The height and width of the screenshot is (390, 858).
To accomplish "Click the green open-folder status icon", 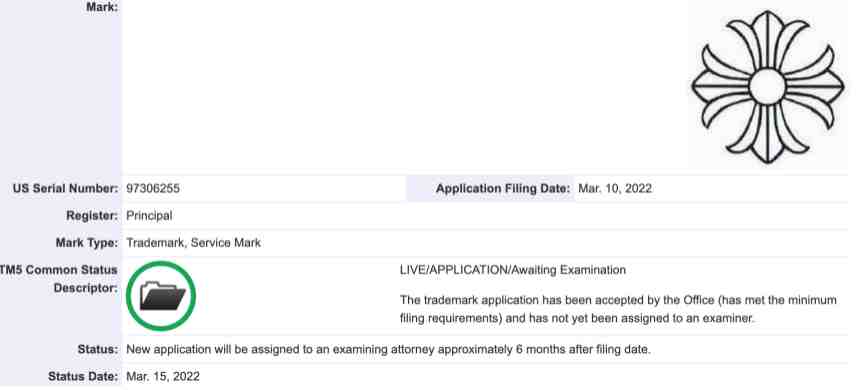I will click(x=161, y=296).
